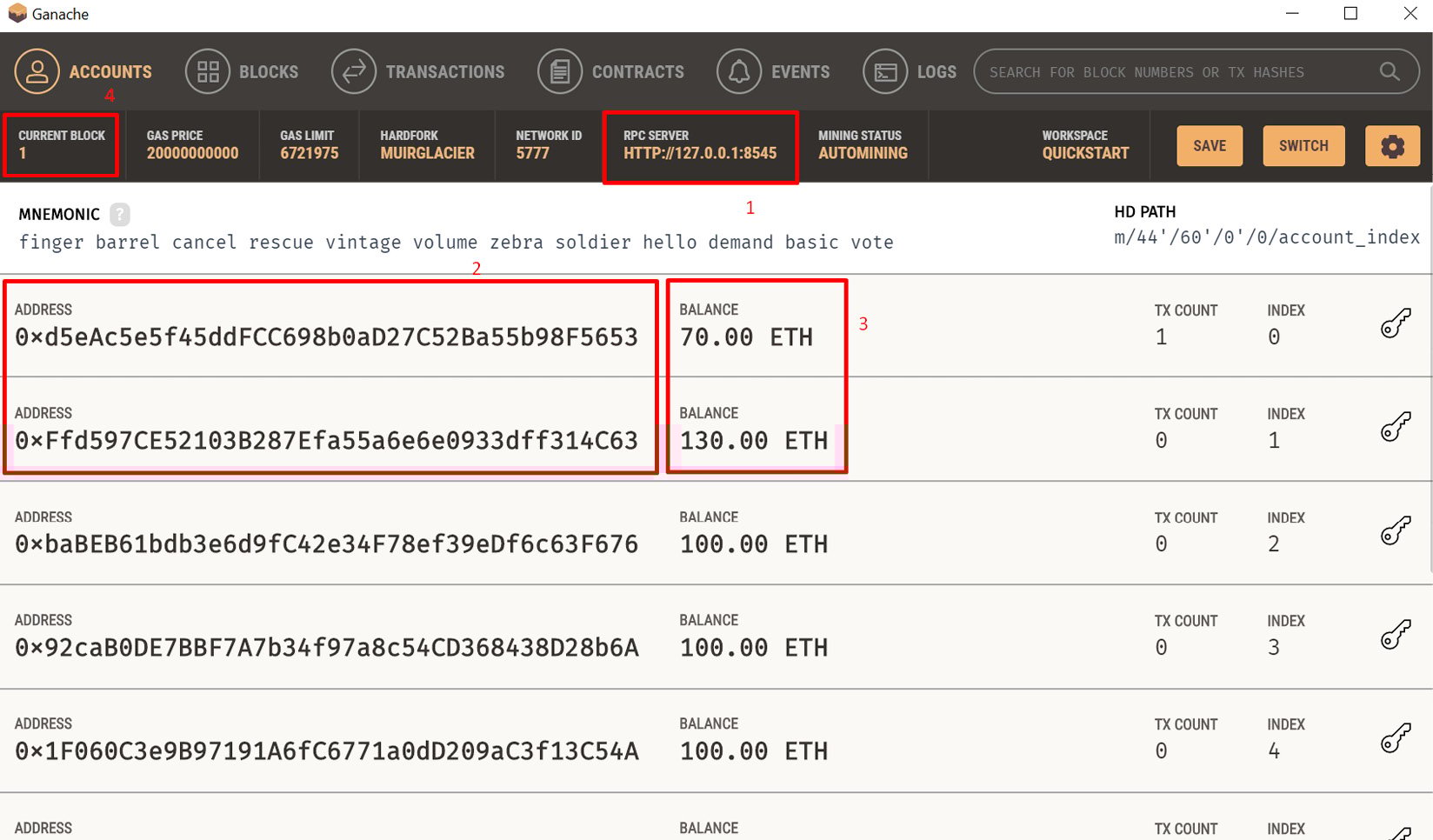Switch to the Blocks tab
This screenshot has width=1433, height=840.
(242, 71)
